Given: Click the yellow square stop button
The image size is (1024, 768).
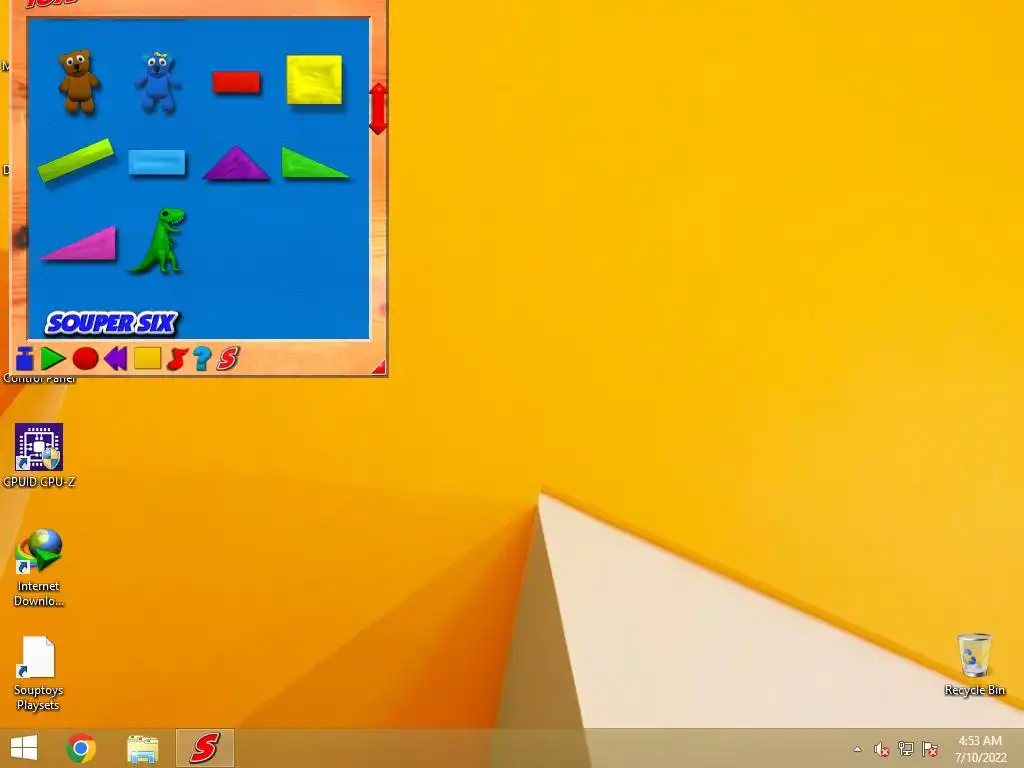Looking at the screenshot, I should point(148,358).
